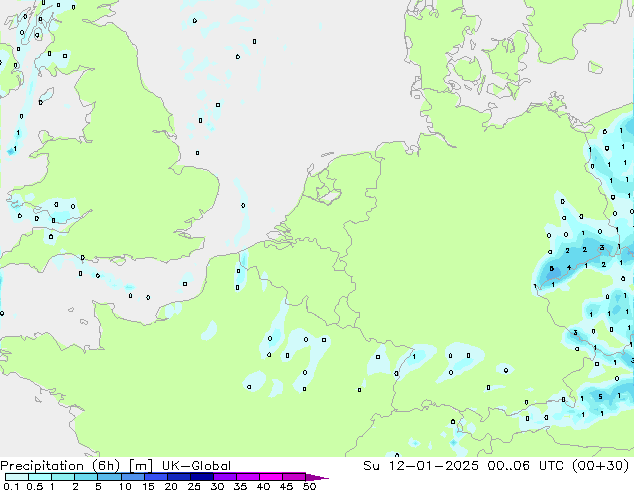Pick the legend color between 1 and 2
The image size is (634, 490).
[x=63, y=477]
